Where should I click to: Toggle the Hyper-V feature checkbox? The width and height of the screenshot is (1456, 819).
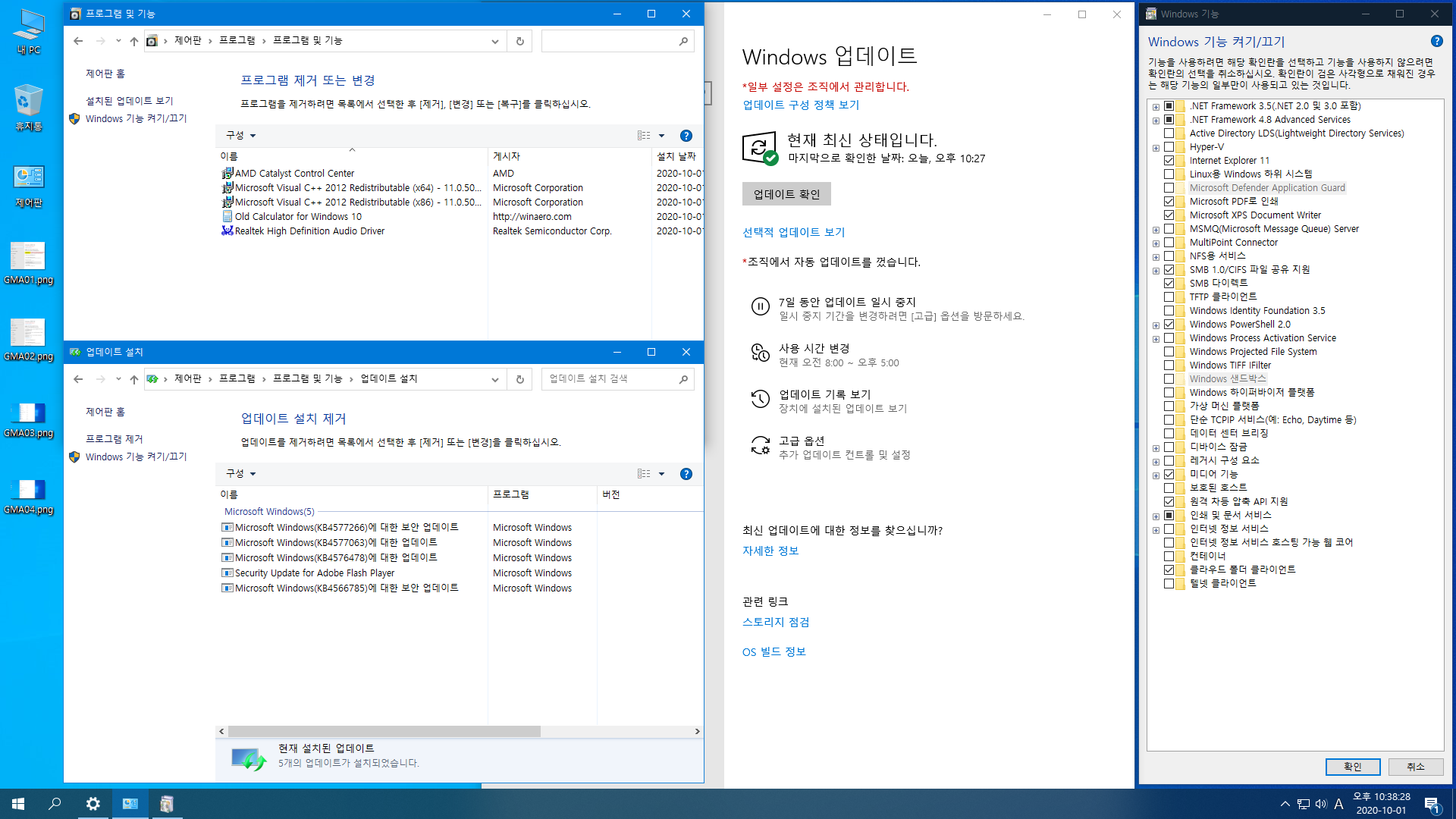click(x=1169, y=147)
